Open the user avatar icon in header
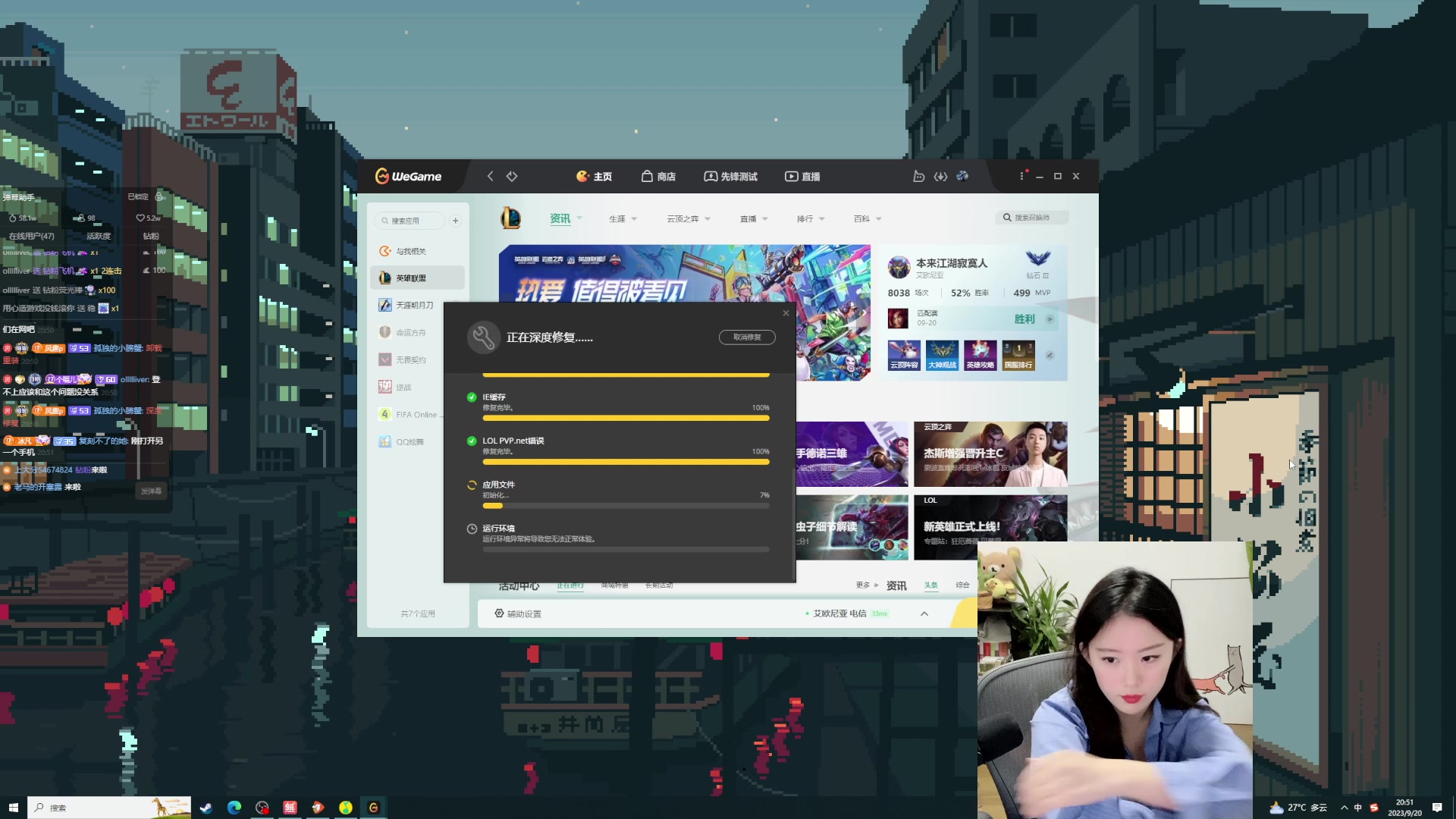This screenshot has width=1456, height=819. [x=962, y=176]
